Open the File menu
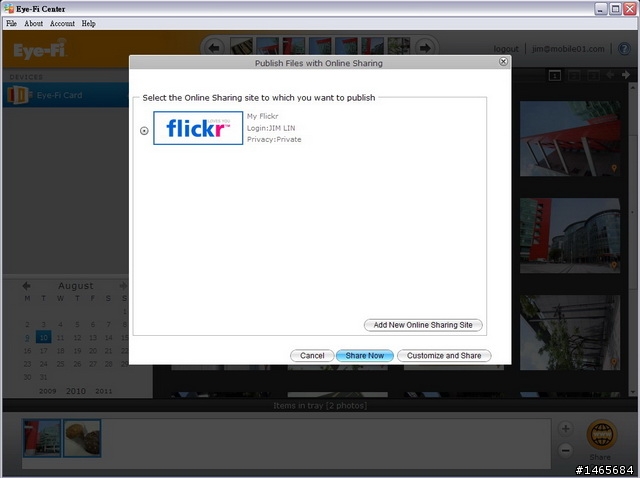This screenshot has height=478, width=640. click(x=11, y=24)
